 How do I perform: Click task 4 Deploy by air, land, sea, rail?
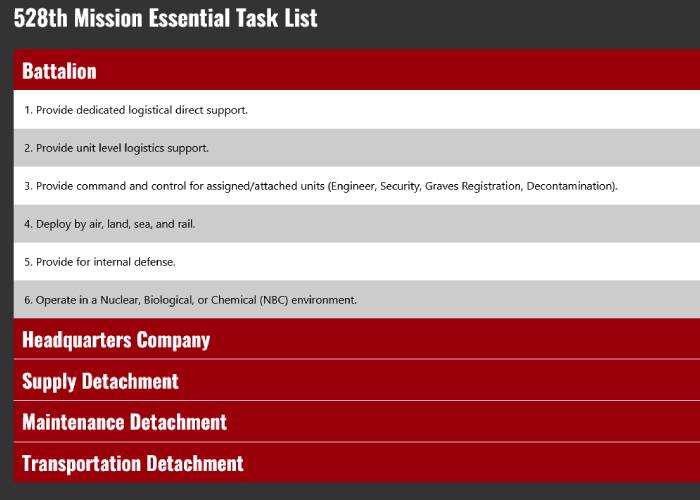110,224
